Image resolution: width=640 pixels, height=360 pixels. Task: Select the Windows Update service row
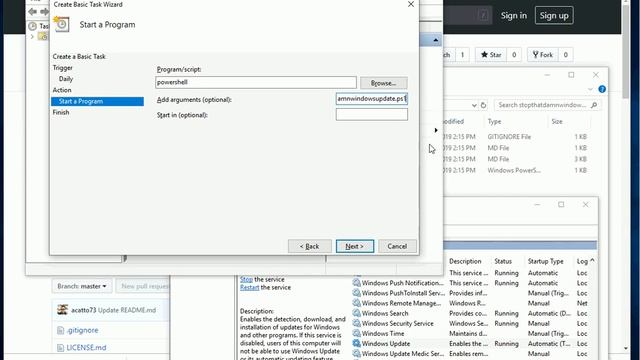[471, 344]
